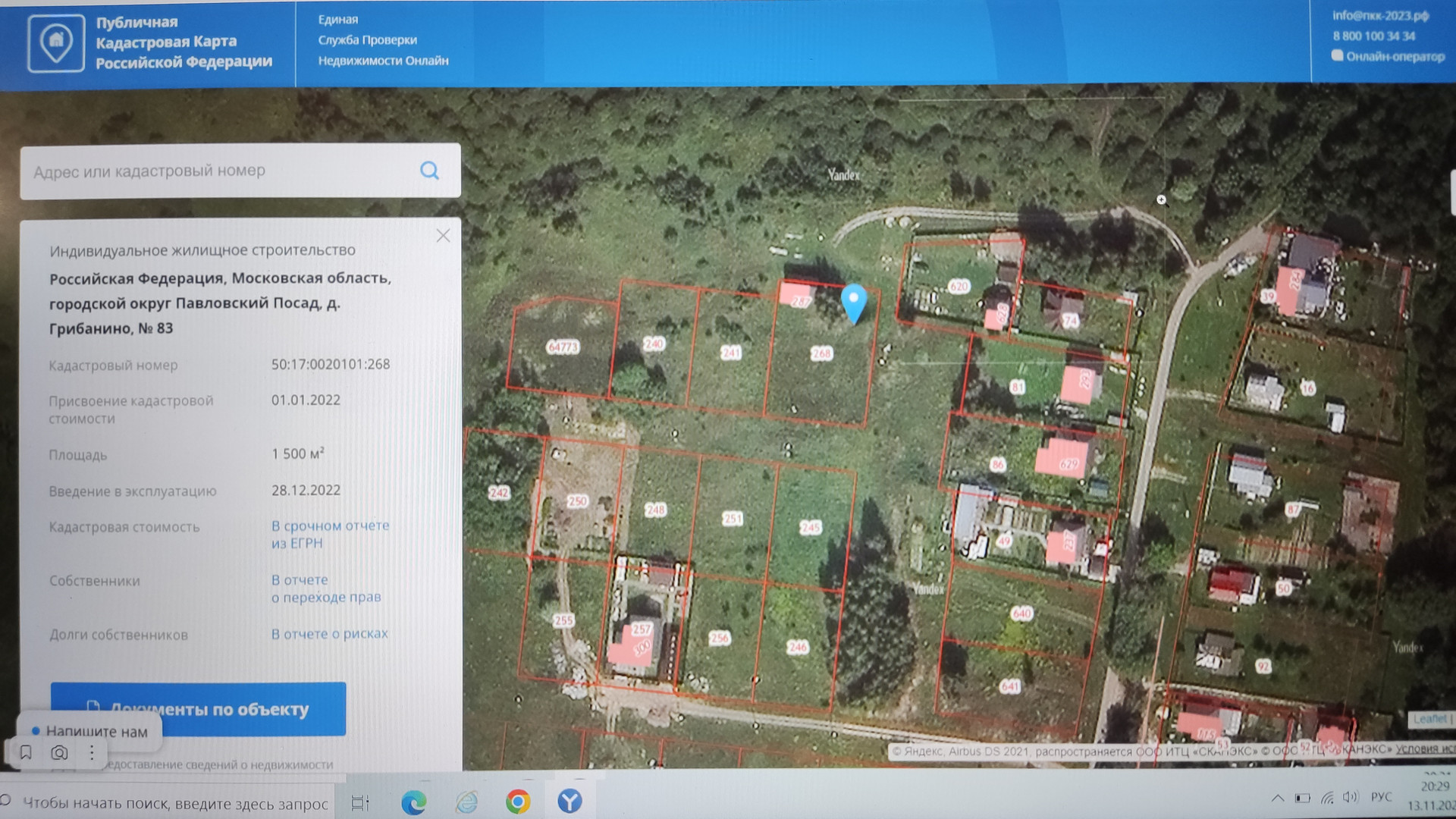1456x819 pixels.
Task: Click 'В отчете о рисках' link
Action: [329, 633]
